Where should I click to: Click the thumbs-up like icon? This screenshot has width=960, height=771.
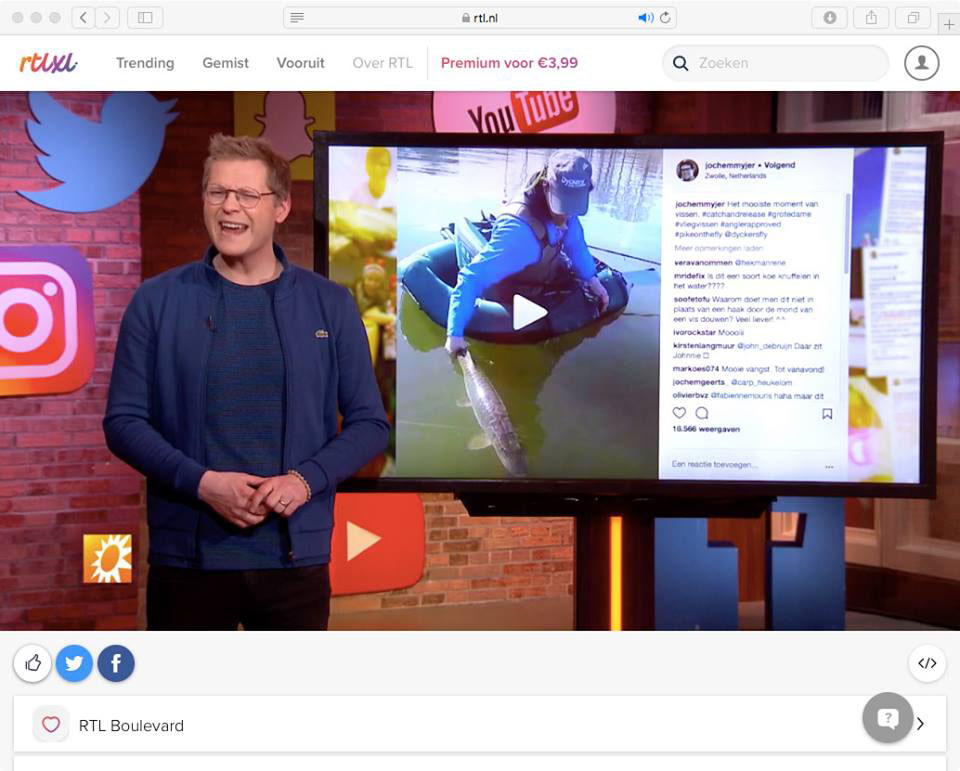pos(33,663)
